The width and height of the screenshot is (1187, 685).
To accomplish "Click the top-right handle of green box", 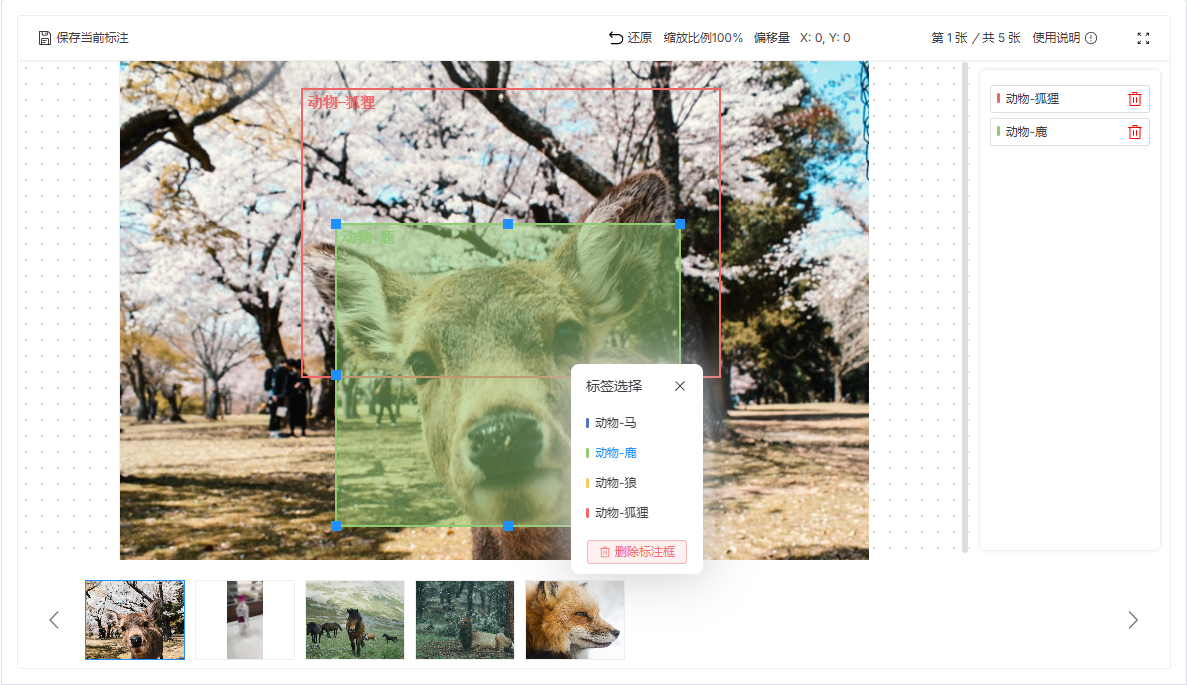I will click(x=680, y=224).
